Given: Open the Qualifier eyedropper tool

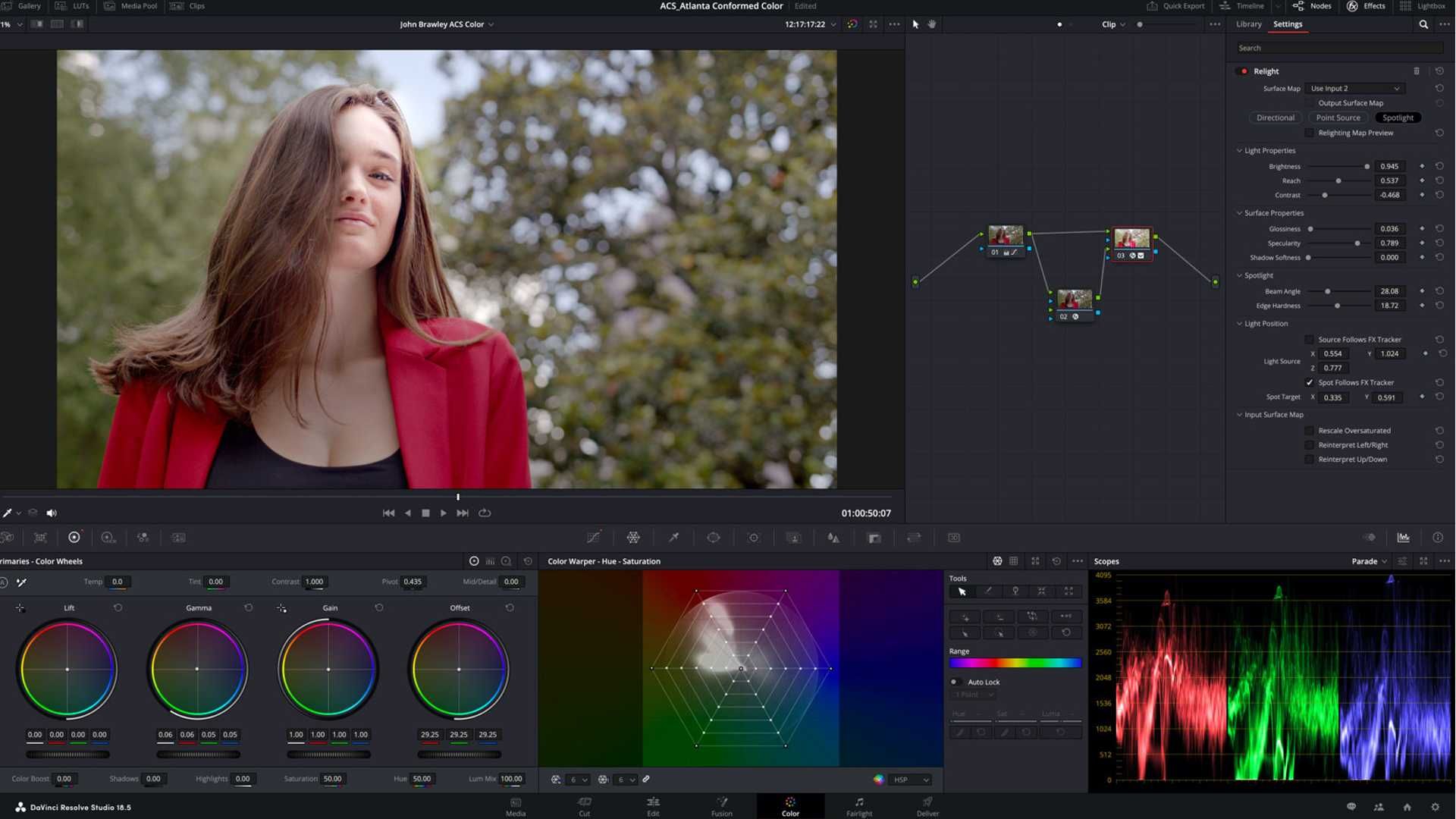Looking at the screenshot, I should point(673,537).
